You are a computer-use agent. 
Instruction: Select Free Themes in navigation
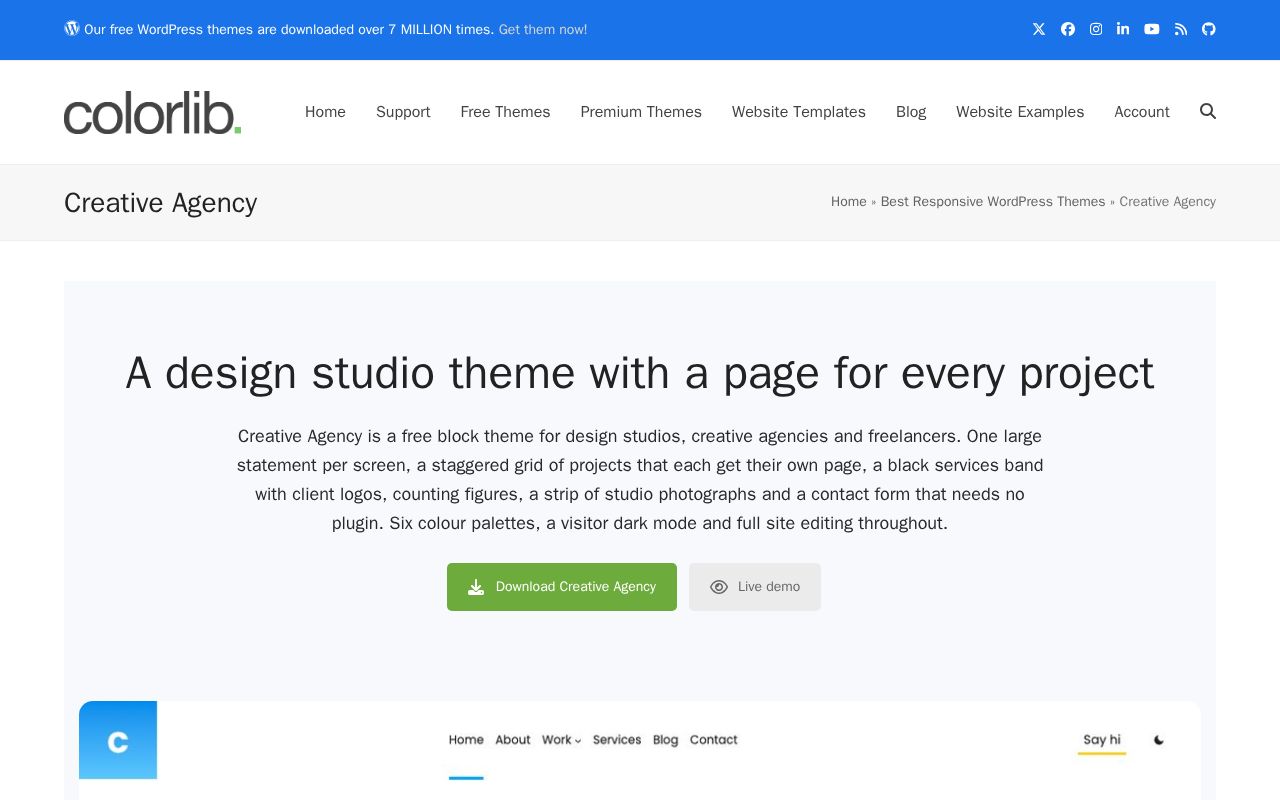pos(505,112)
